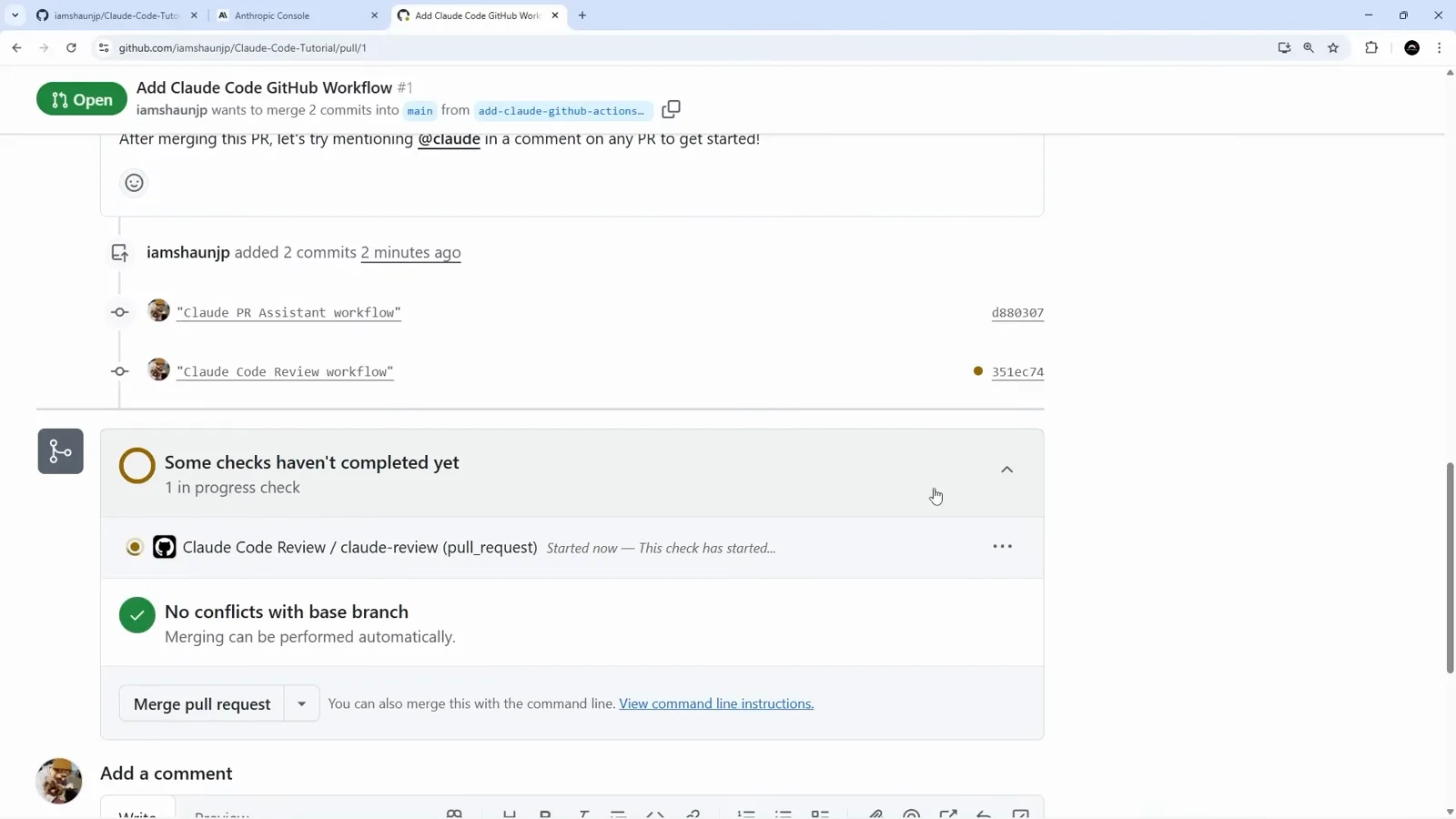Open browser extensions puzzle icon

click(1371, 47)
